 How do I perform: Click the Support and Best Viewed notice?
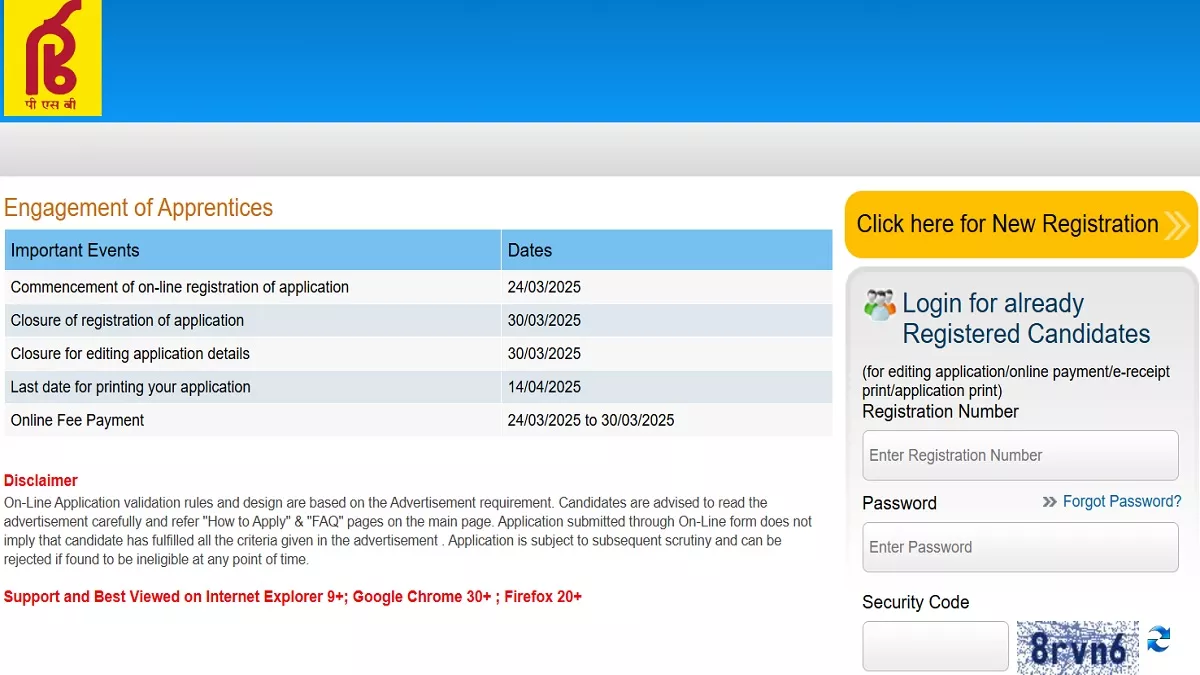click(x=293, y=597)
